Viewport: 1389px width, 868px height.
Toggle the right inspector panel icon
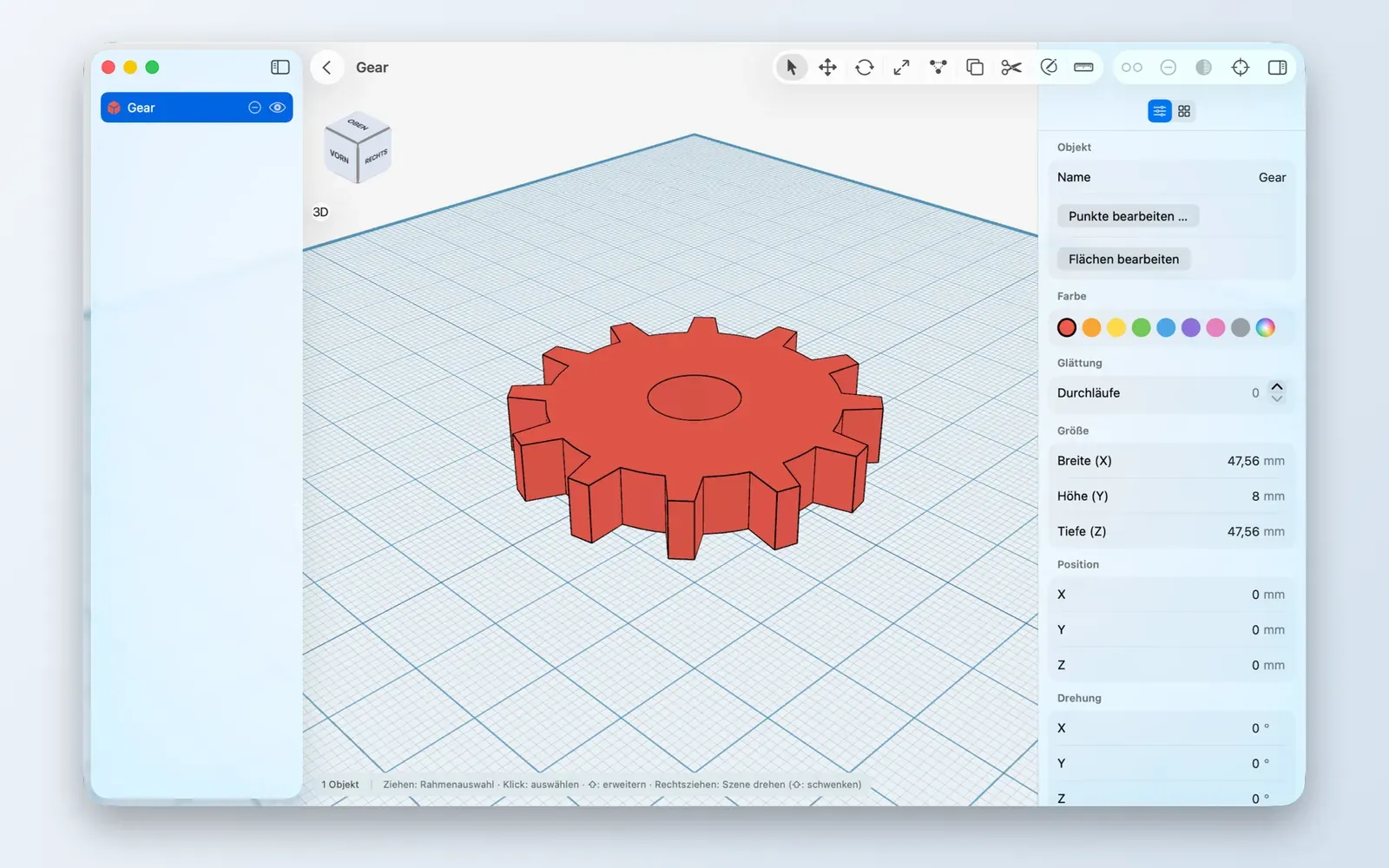click(x=1277, y=67)
